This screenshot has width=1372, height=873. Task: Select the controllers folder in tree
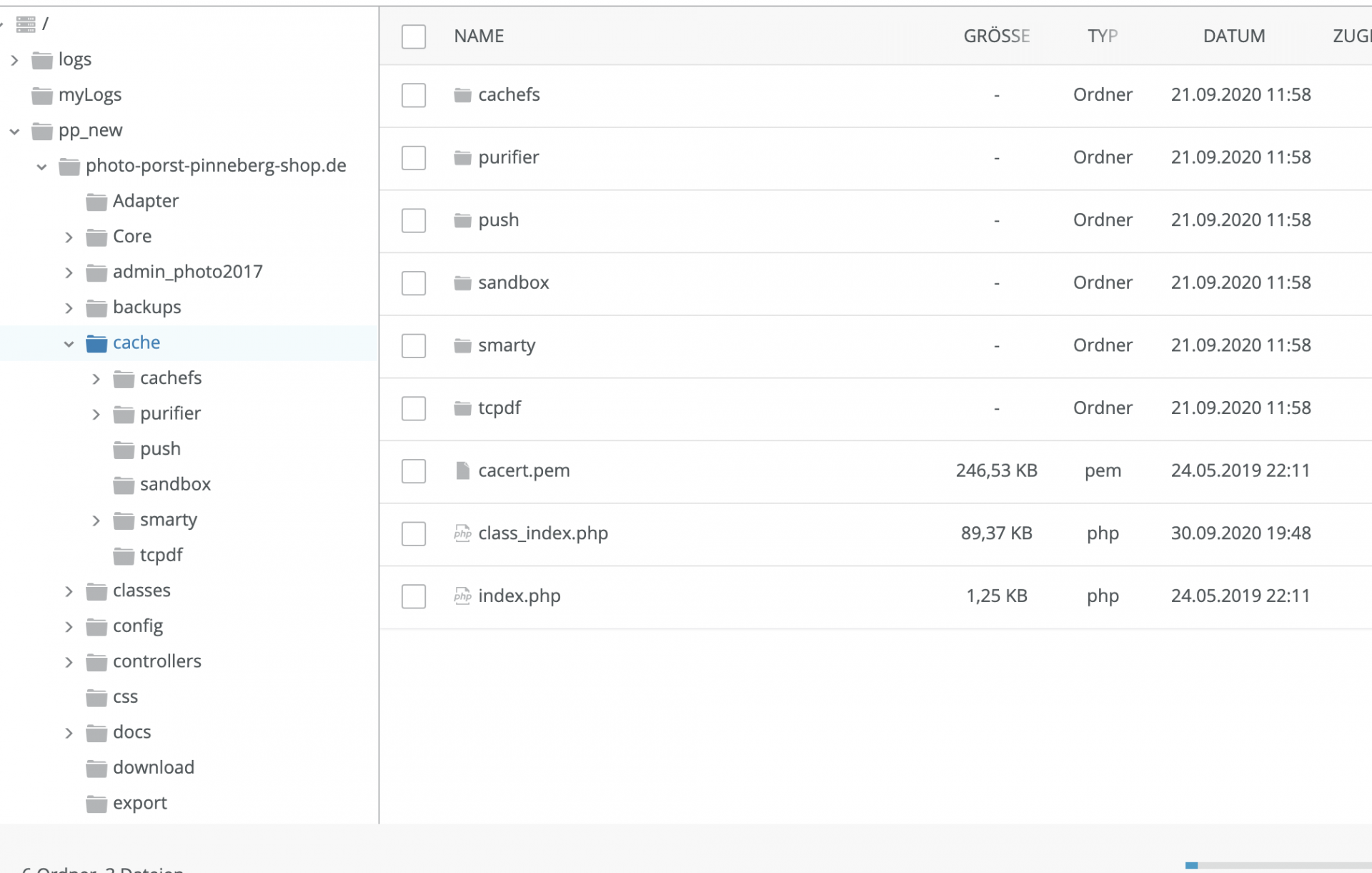[156, 661]
